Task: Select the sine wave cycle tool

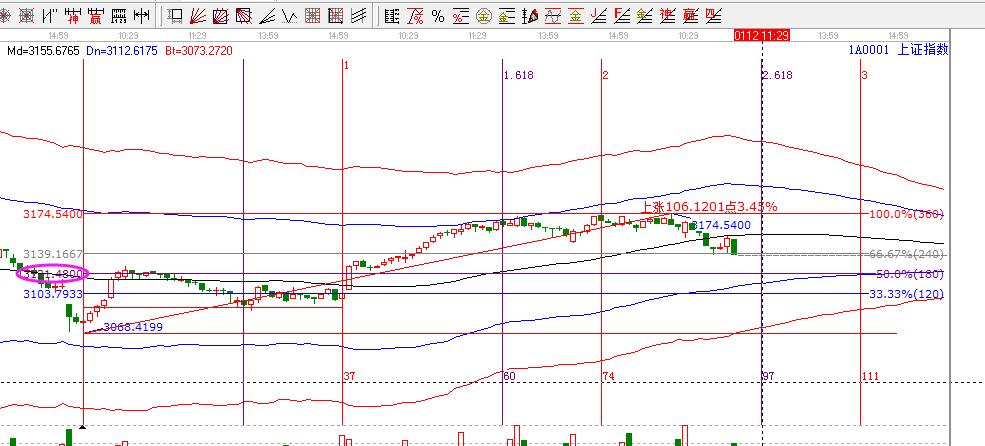Action: pyautogui.click(x=553, y=16)
